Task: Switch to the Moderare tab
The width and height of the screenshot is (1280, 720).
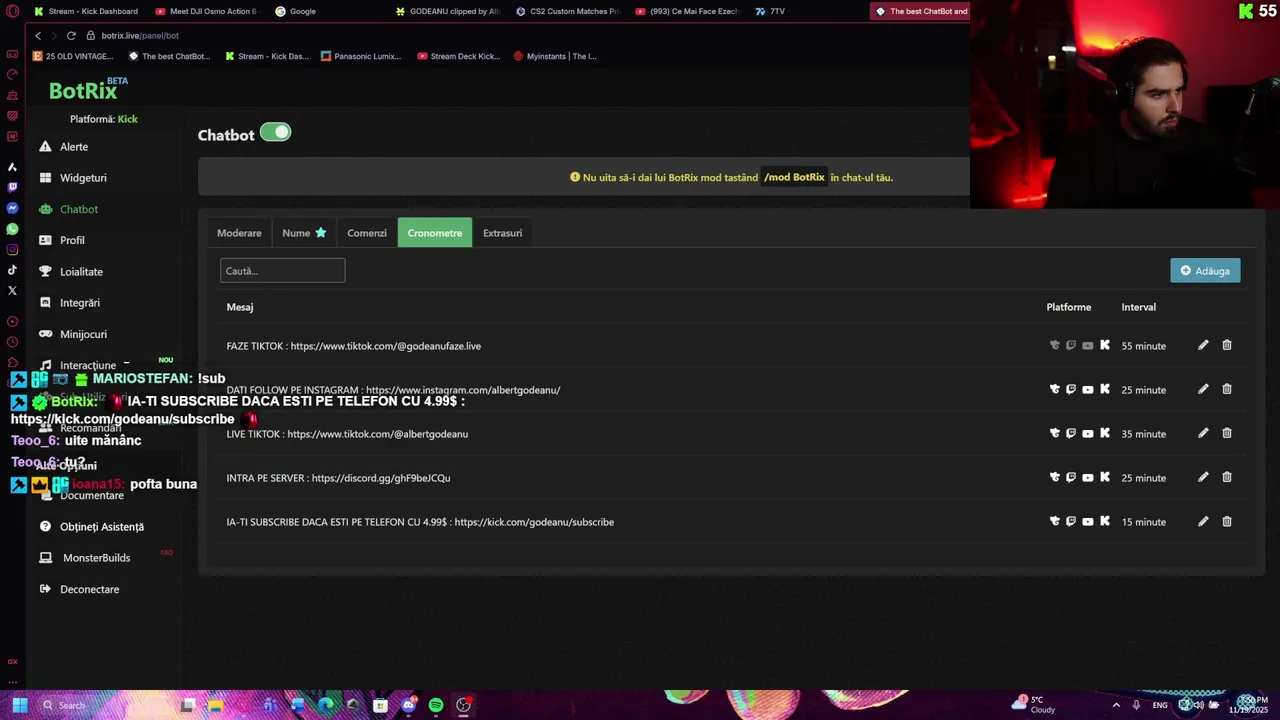Action: 239,233
